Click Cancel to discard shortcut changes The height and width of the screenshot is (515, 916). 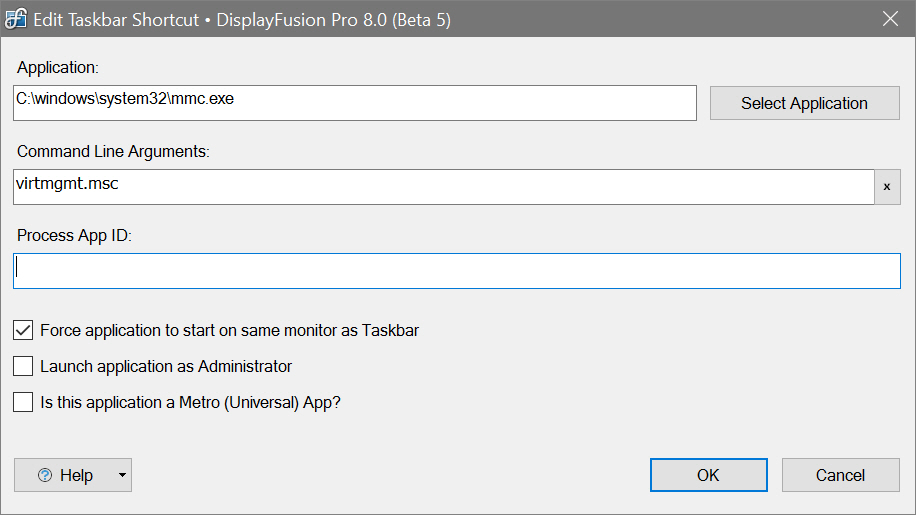pos(840,475)
